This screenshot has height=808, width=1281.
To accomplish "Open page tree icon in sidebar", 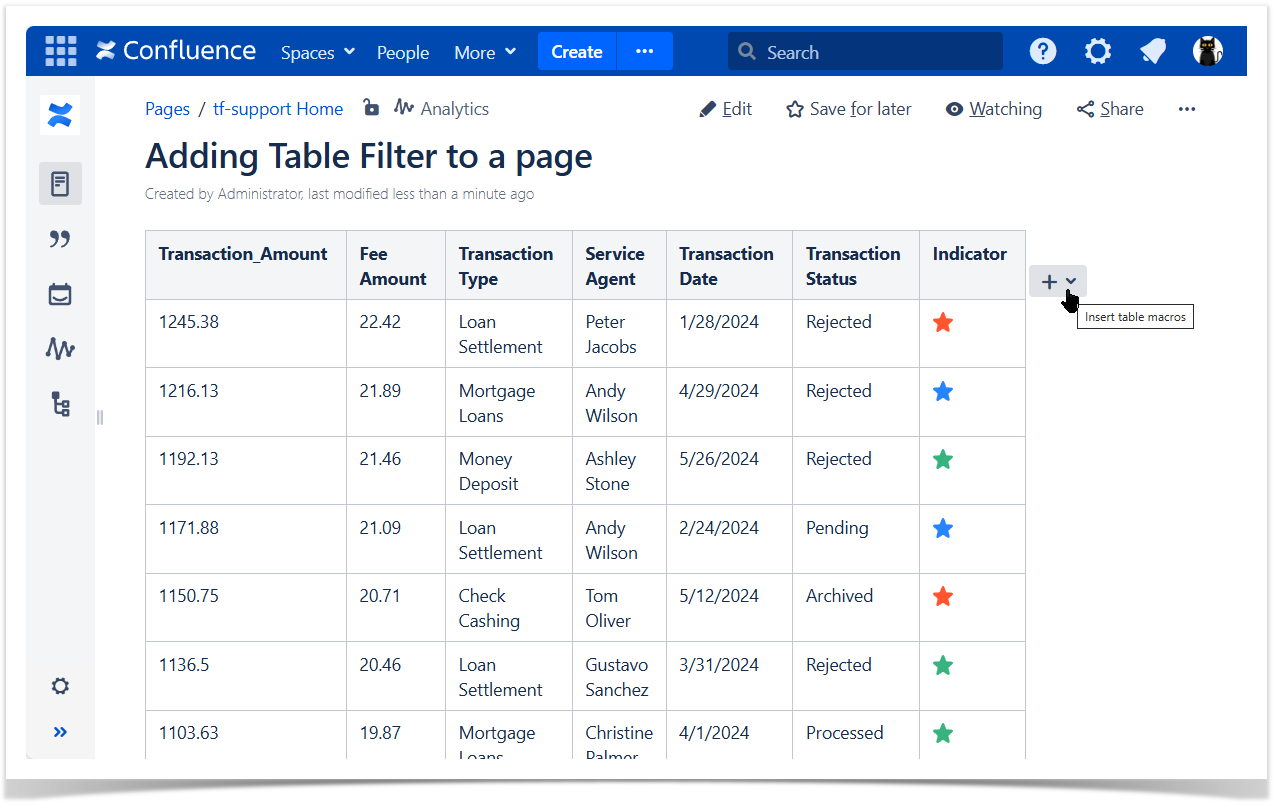I will 60,404.
